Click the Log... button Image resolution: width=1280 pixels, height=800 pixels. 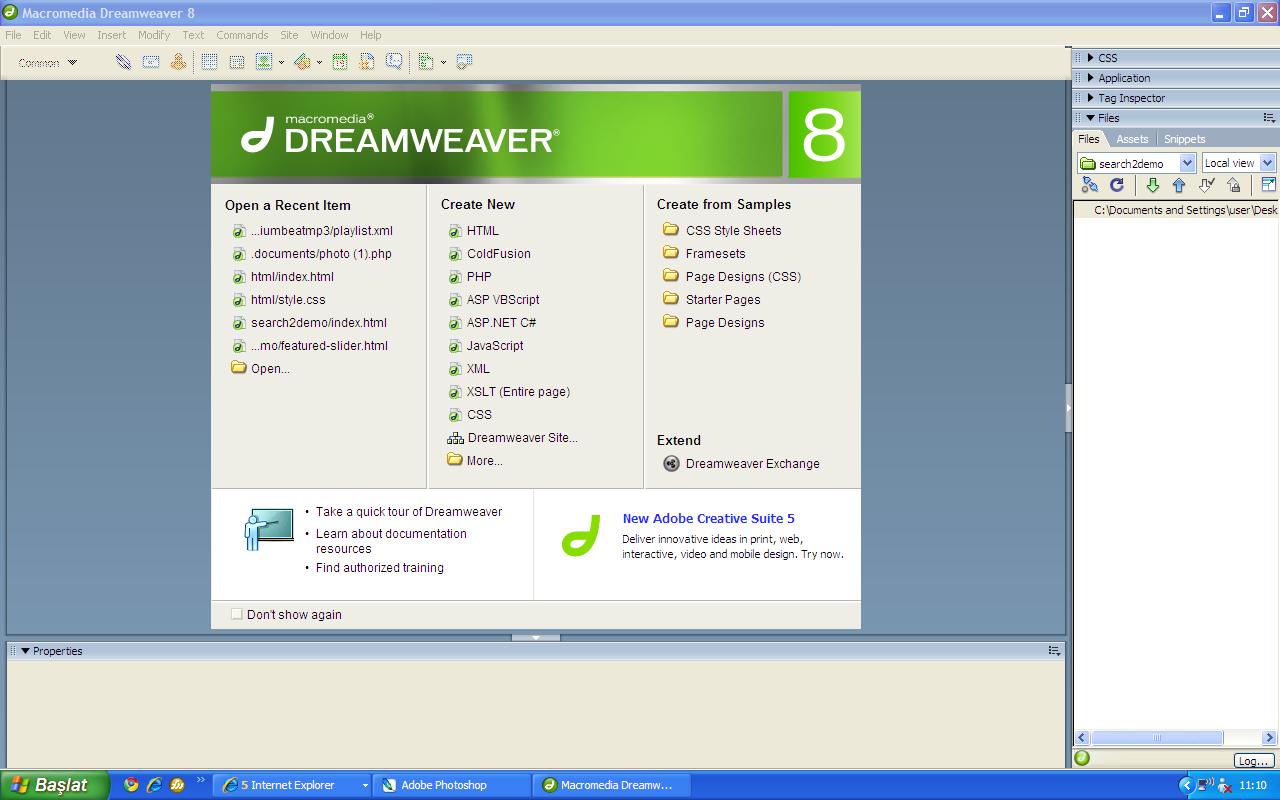(x=1252, y=760)
